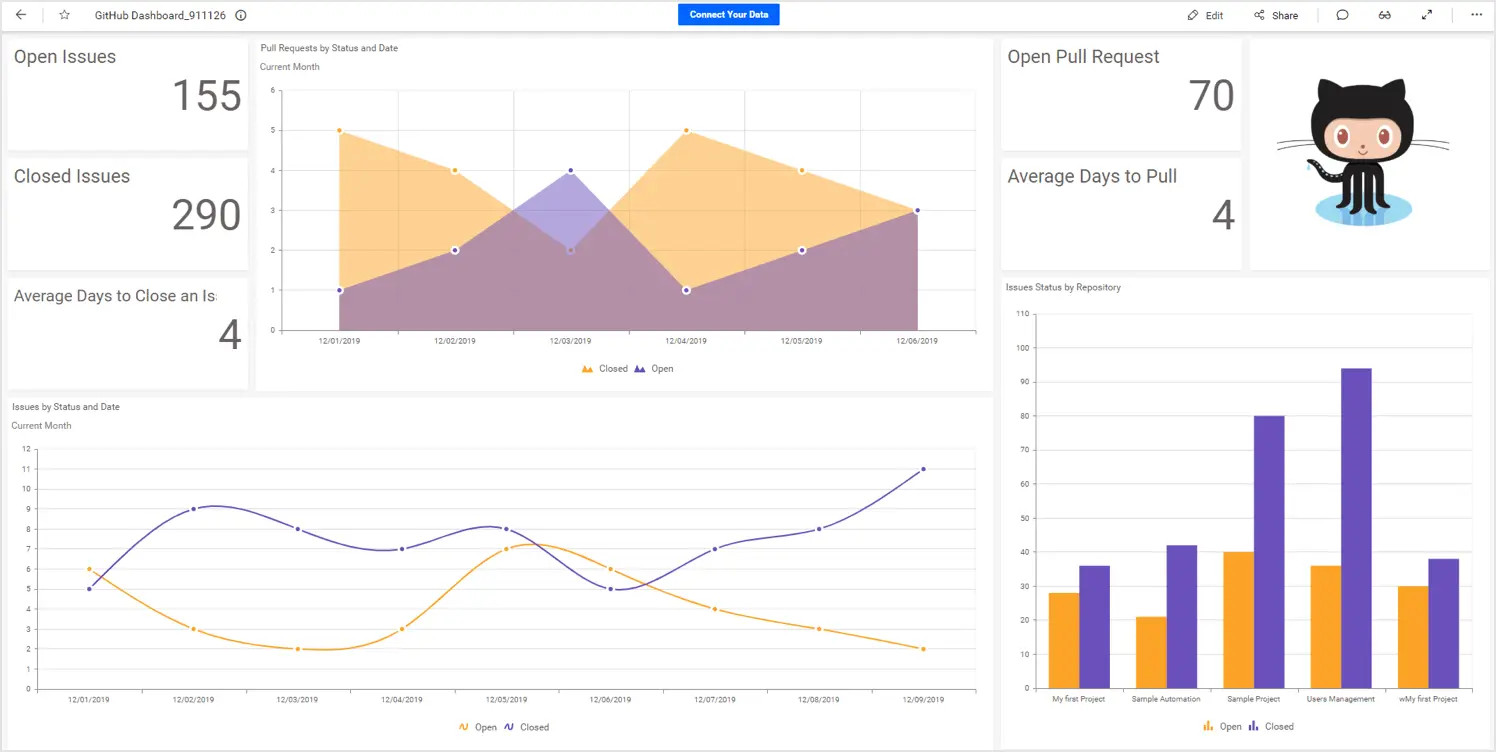Viewport: 1496px width, 752px height.
Task: Open comments with the speech bubble icon
Action: (1342, 15)
